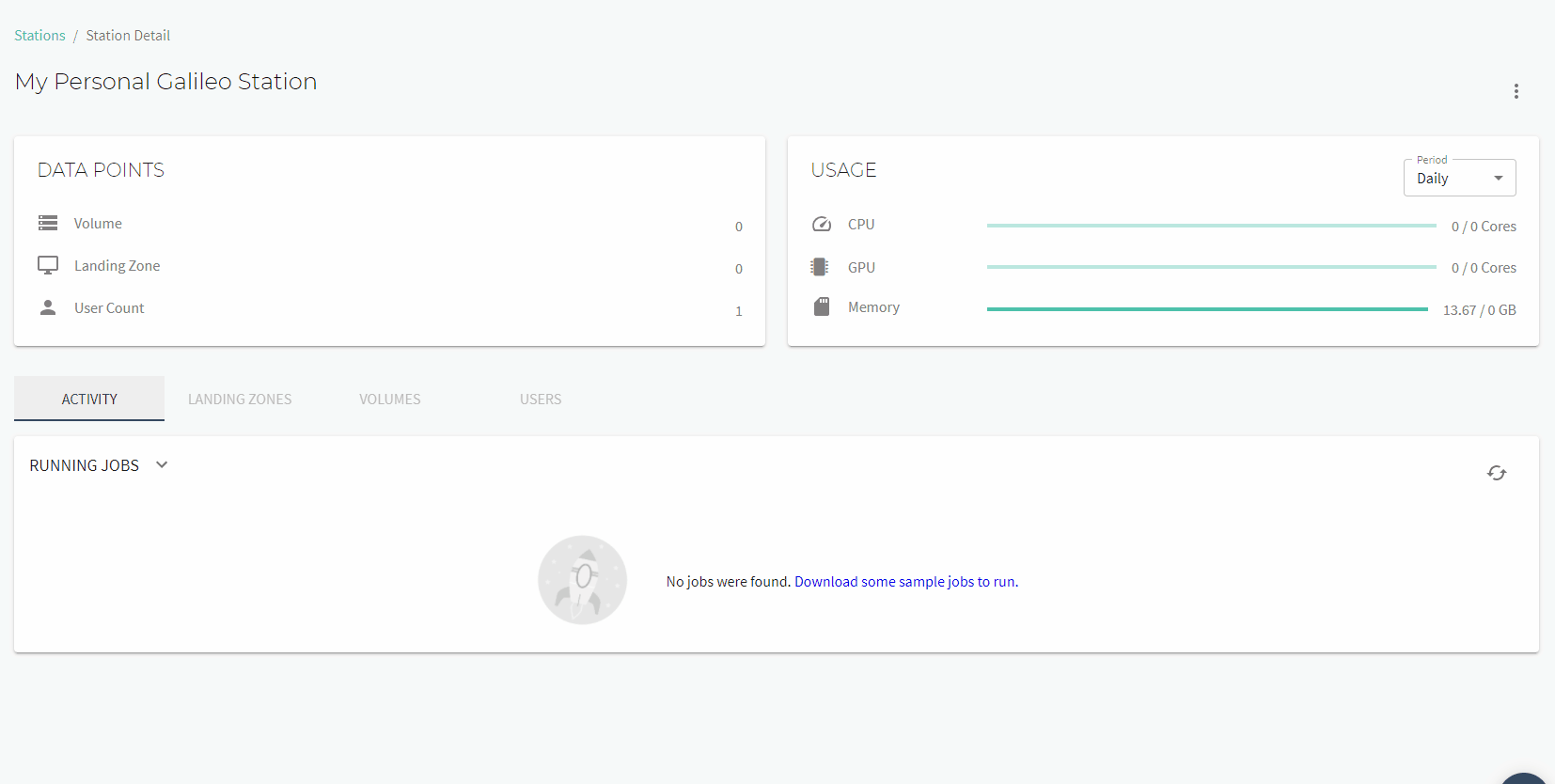The height and width of the screenshot is (784, 1555).
Task: Click the Landing Zone monitor icon
Action: point(48,265)
